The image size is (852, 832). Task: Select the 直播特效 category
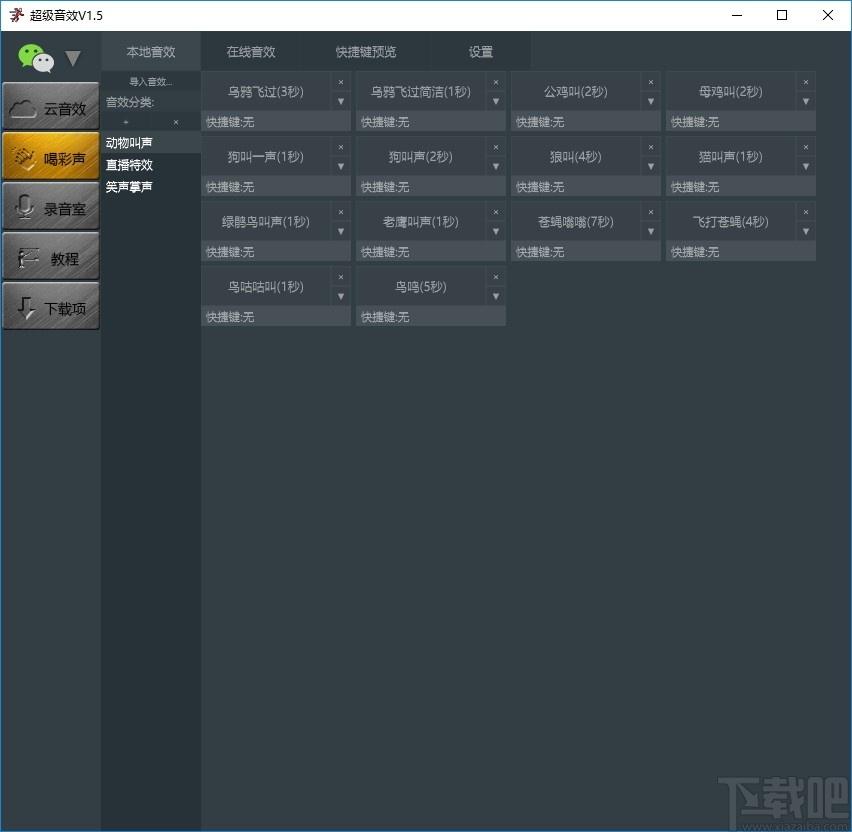click(129, 165)
